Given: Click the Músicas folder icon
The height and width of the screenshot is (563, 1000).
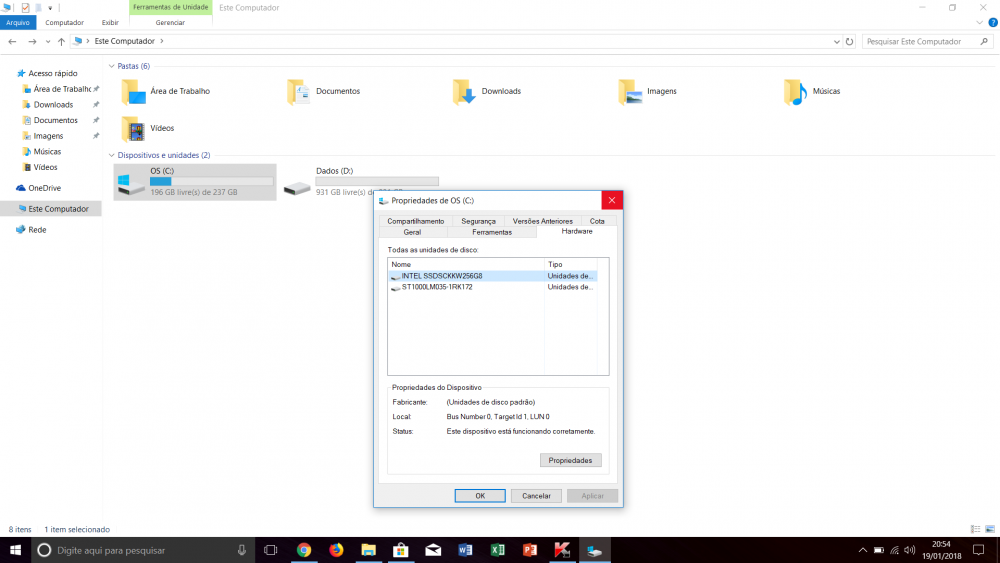Looking at the screenshot, I should [795, 92].
